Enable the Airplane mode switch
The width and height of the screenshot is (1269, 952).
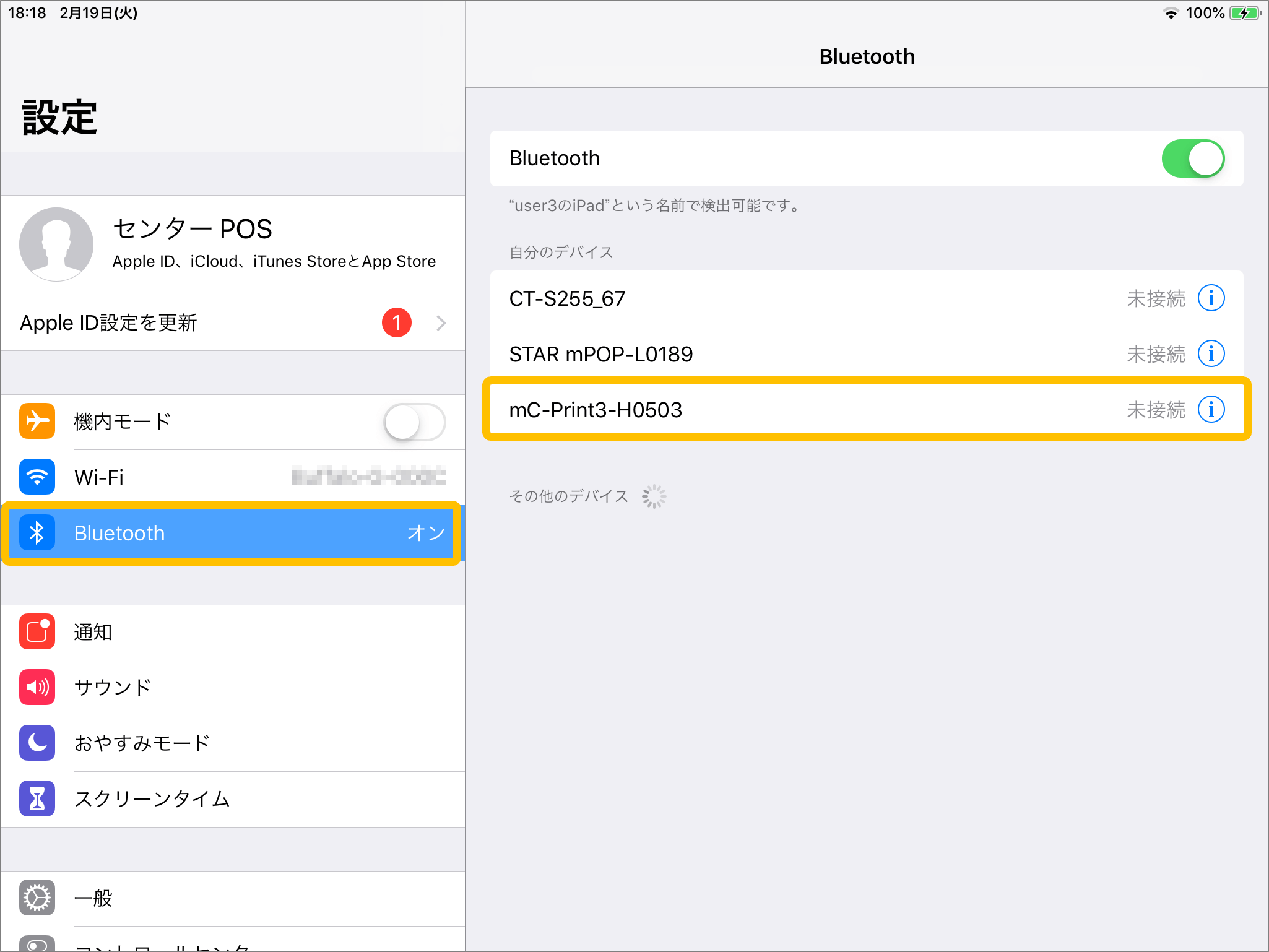coord(414,422)
